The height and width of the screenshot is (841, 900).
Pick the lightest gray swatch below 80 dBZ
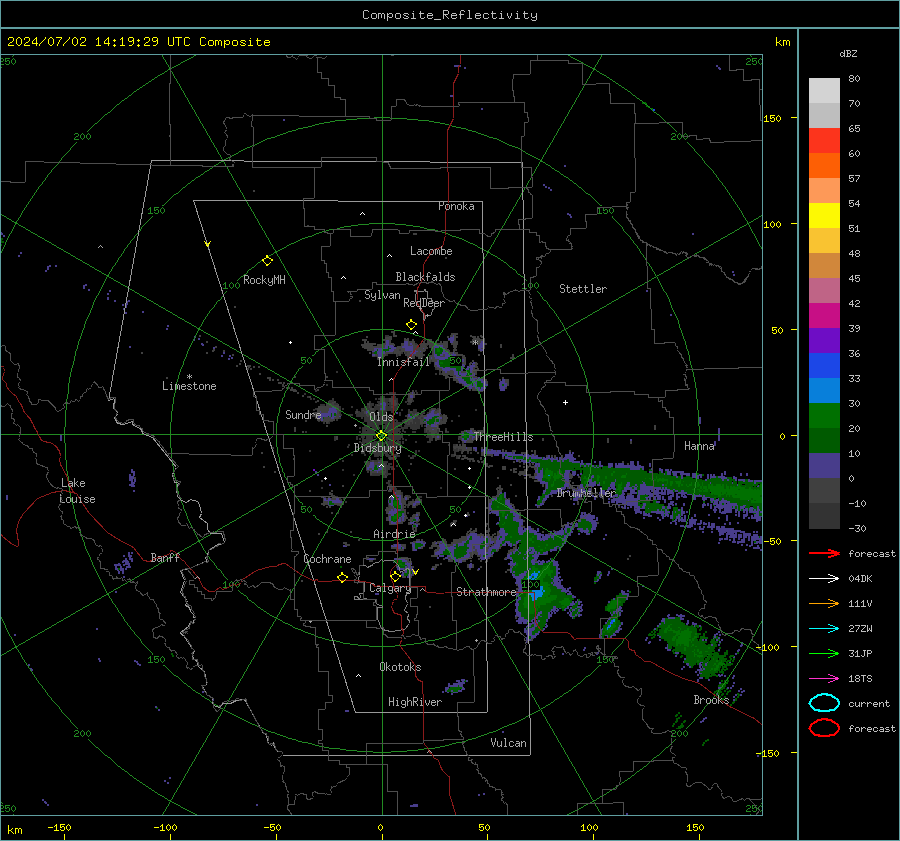(x=824, y=90)
